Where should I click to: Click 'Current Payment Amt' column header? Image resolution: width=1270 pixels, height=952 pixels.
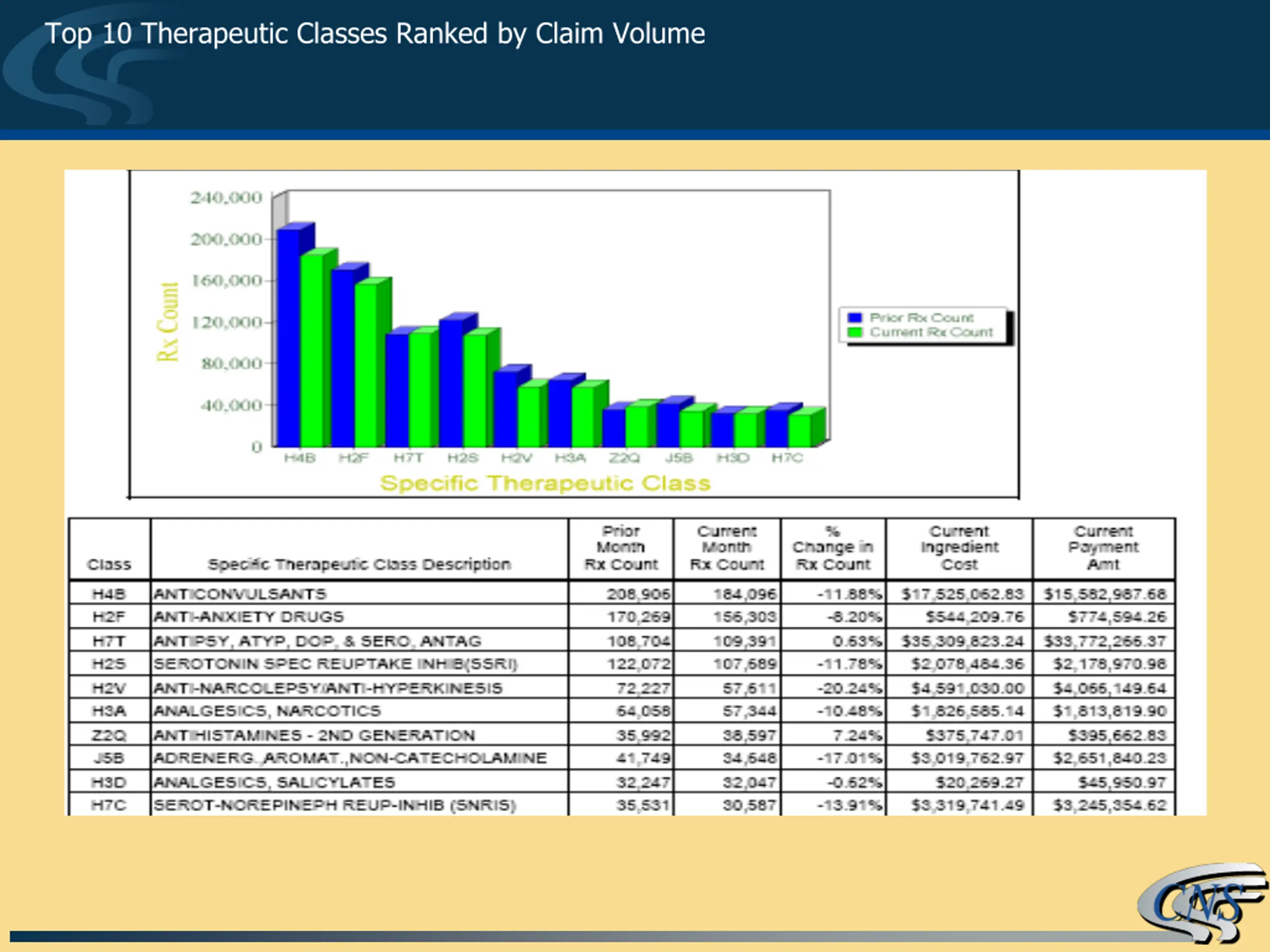click(1103, 548)
